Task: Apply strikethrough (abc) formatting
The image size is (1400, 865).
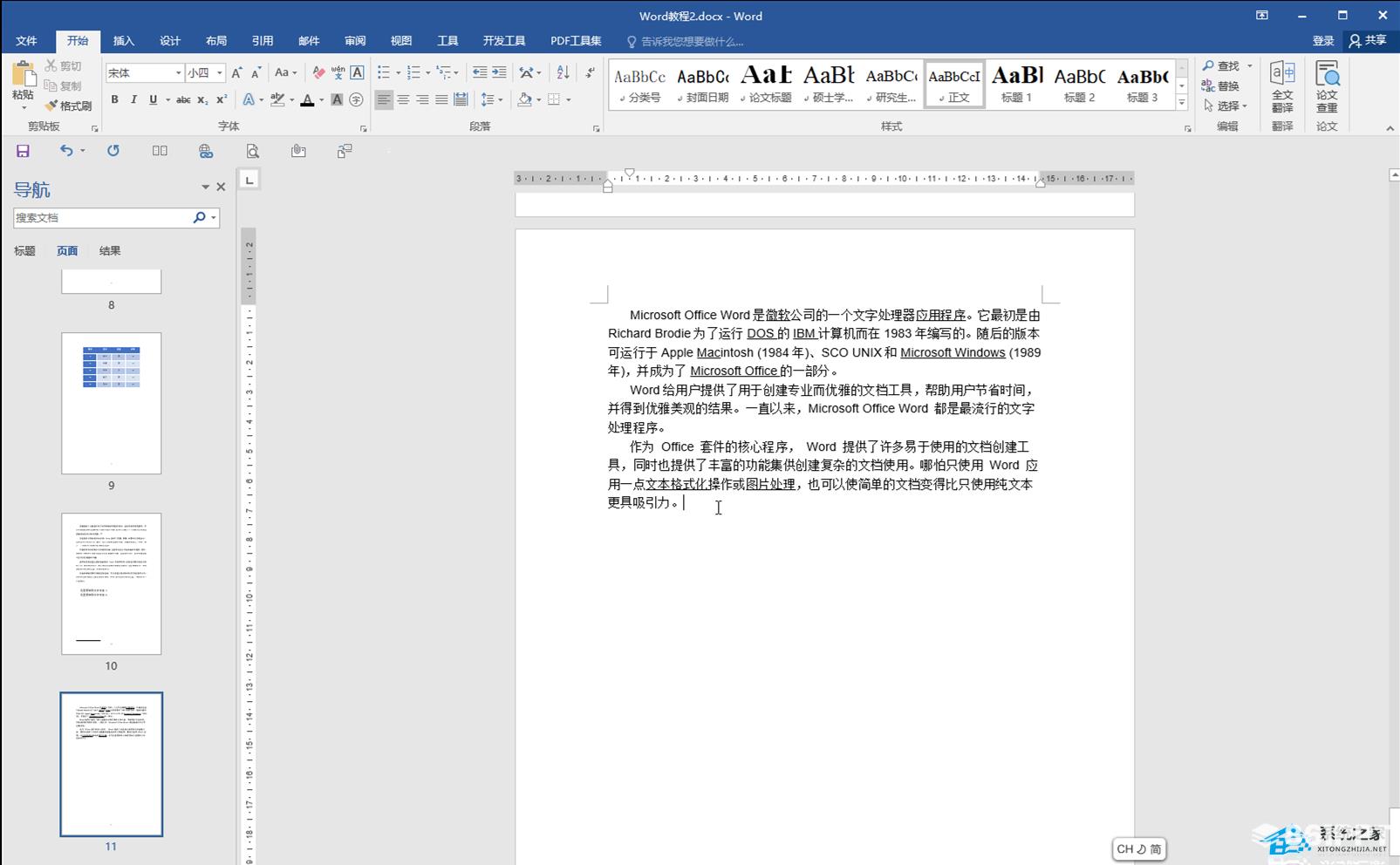Action: coord(183,100)
